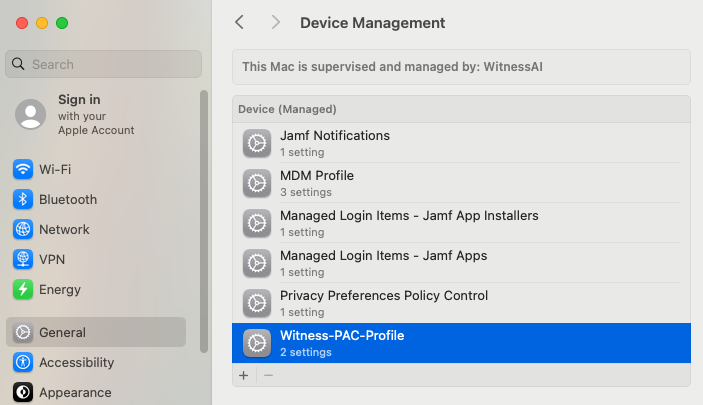The width and height of the screenshot is (703, 405).
Task: Click the Accessibility sidebar icon
Action: coord(23,363)
